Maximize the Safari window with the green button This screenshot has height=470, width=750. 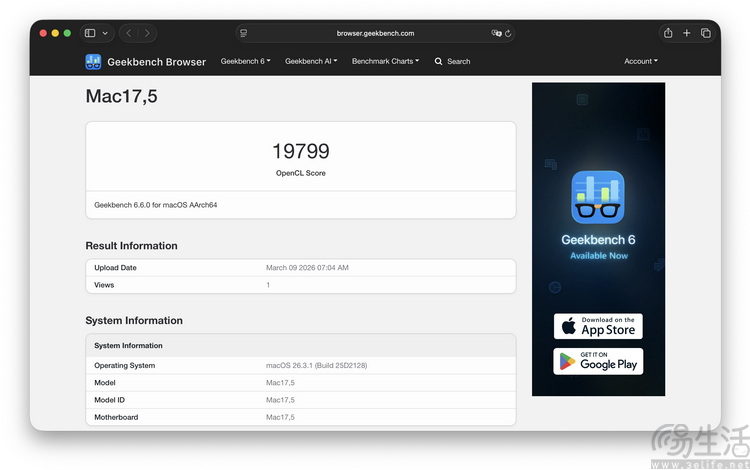tap(67, 33)
